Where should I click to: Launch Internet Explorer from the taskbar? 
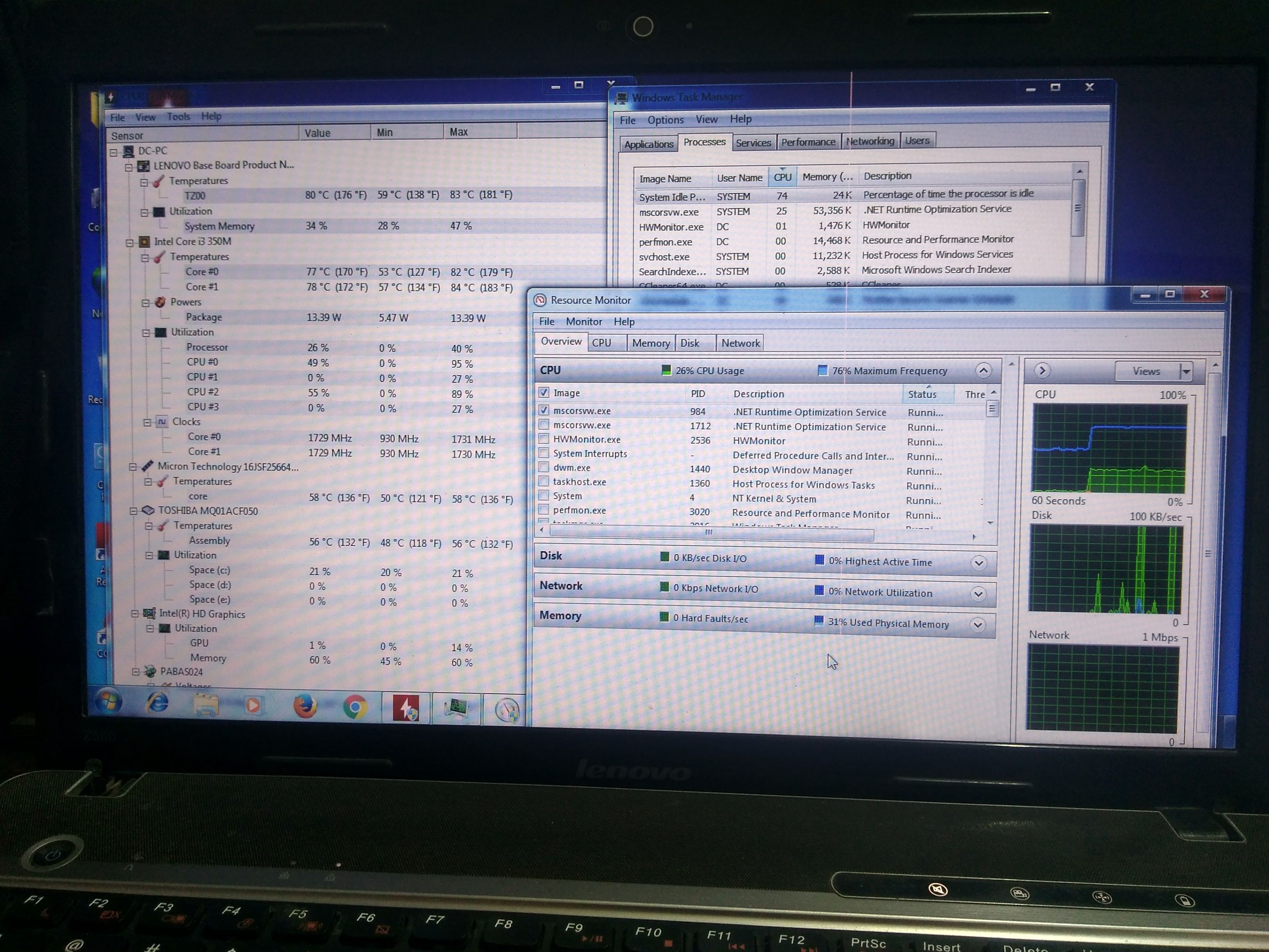(x=158, y=702)
